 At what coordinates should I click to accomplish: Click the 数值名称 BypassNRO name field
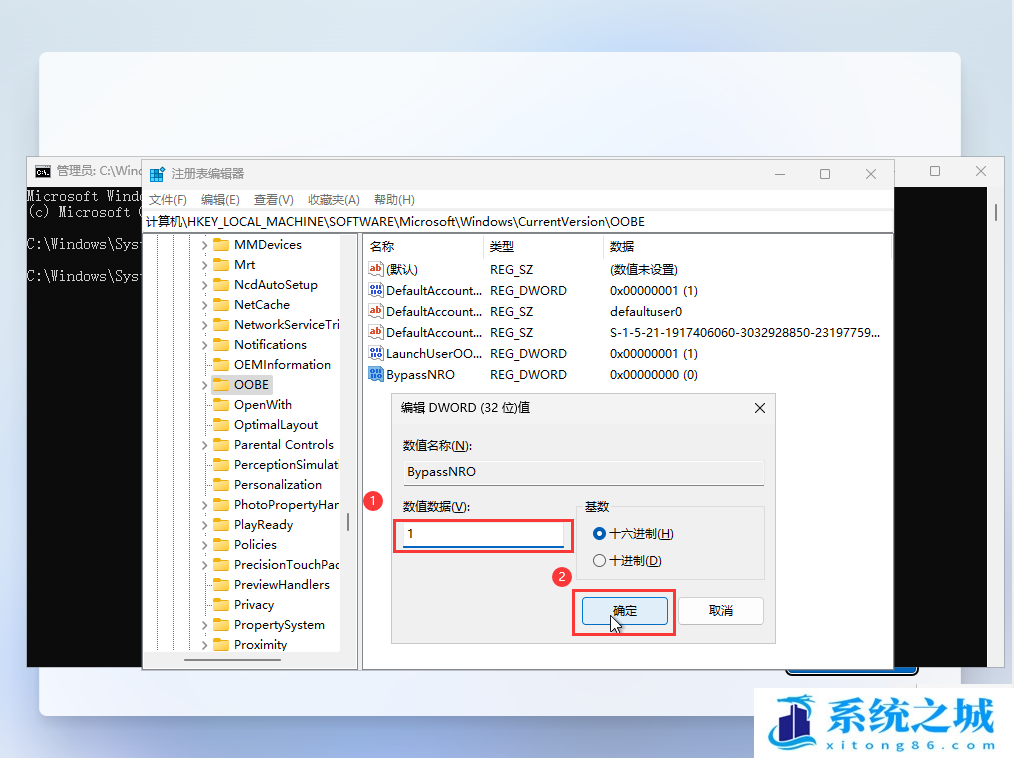(583, 472)
